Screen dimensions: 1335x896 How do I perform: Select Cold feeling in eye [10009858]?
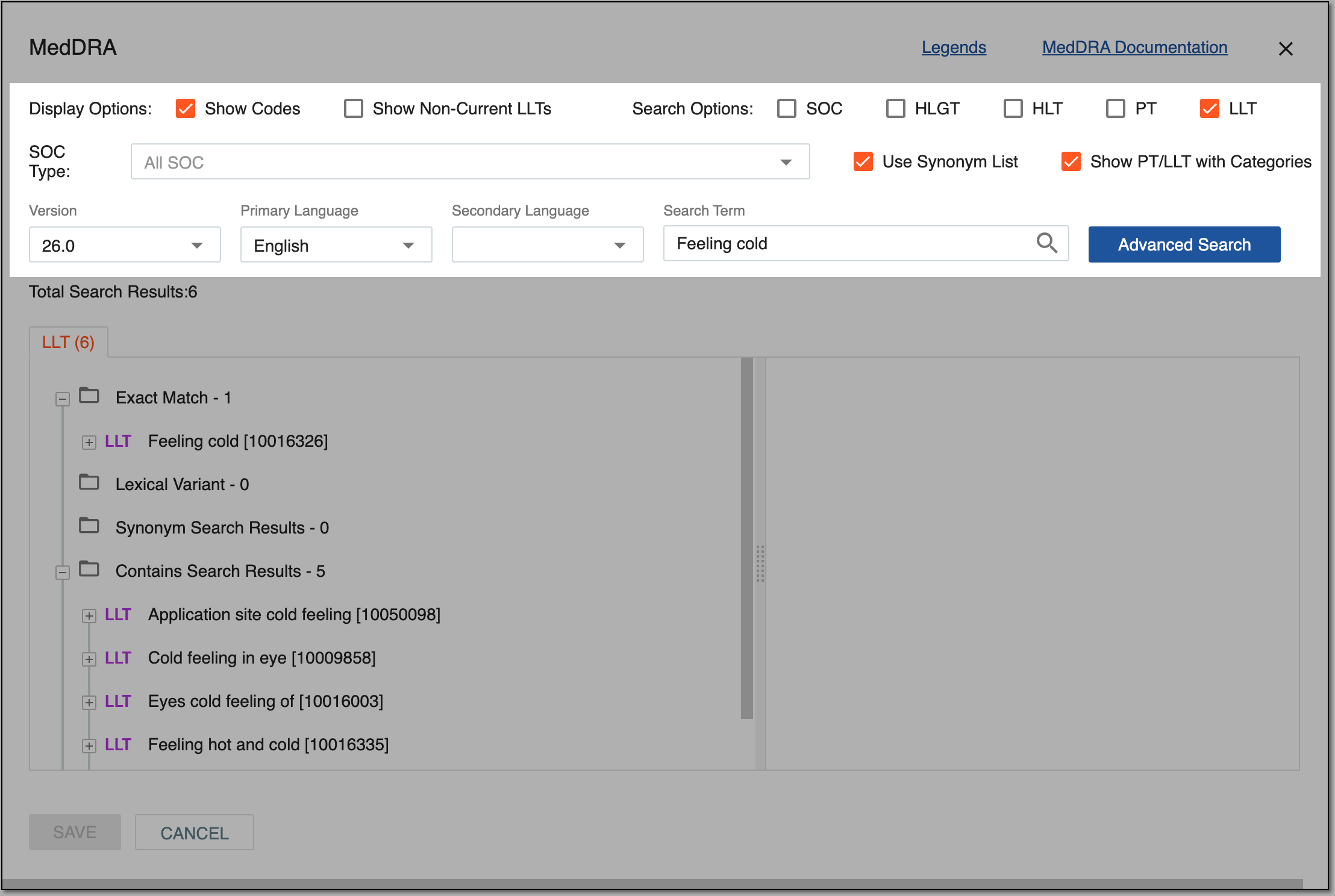pos(262,658)
